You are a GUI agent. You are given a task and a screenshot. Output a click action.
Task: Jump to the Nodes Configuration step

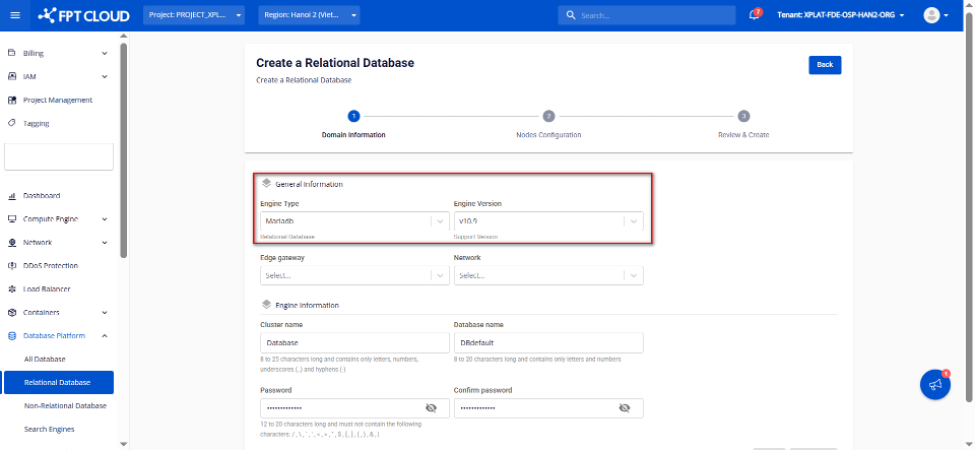pos(548,117)
